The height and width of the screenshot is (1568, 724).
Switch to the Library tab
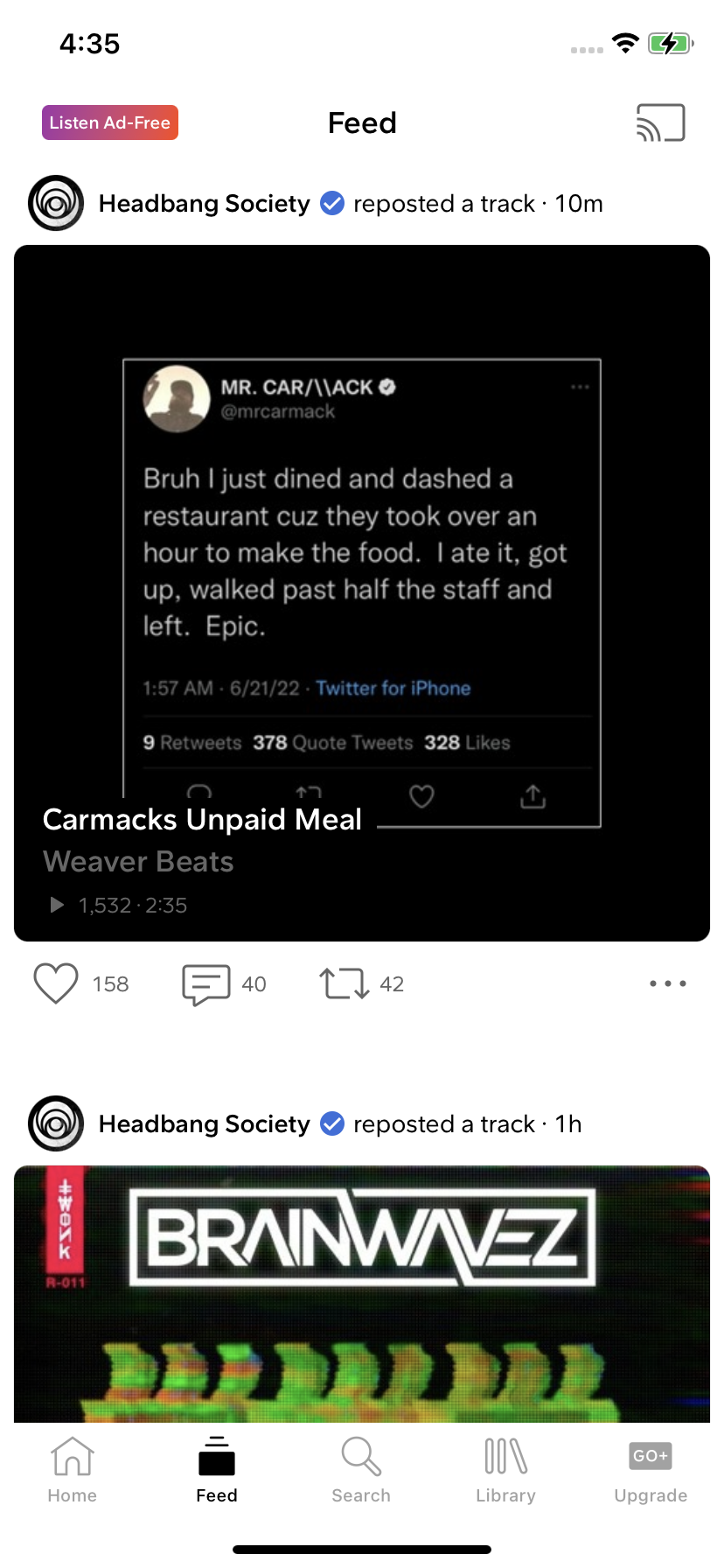click(505, 1470)
